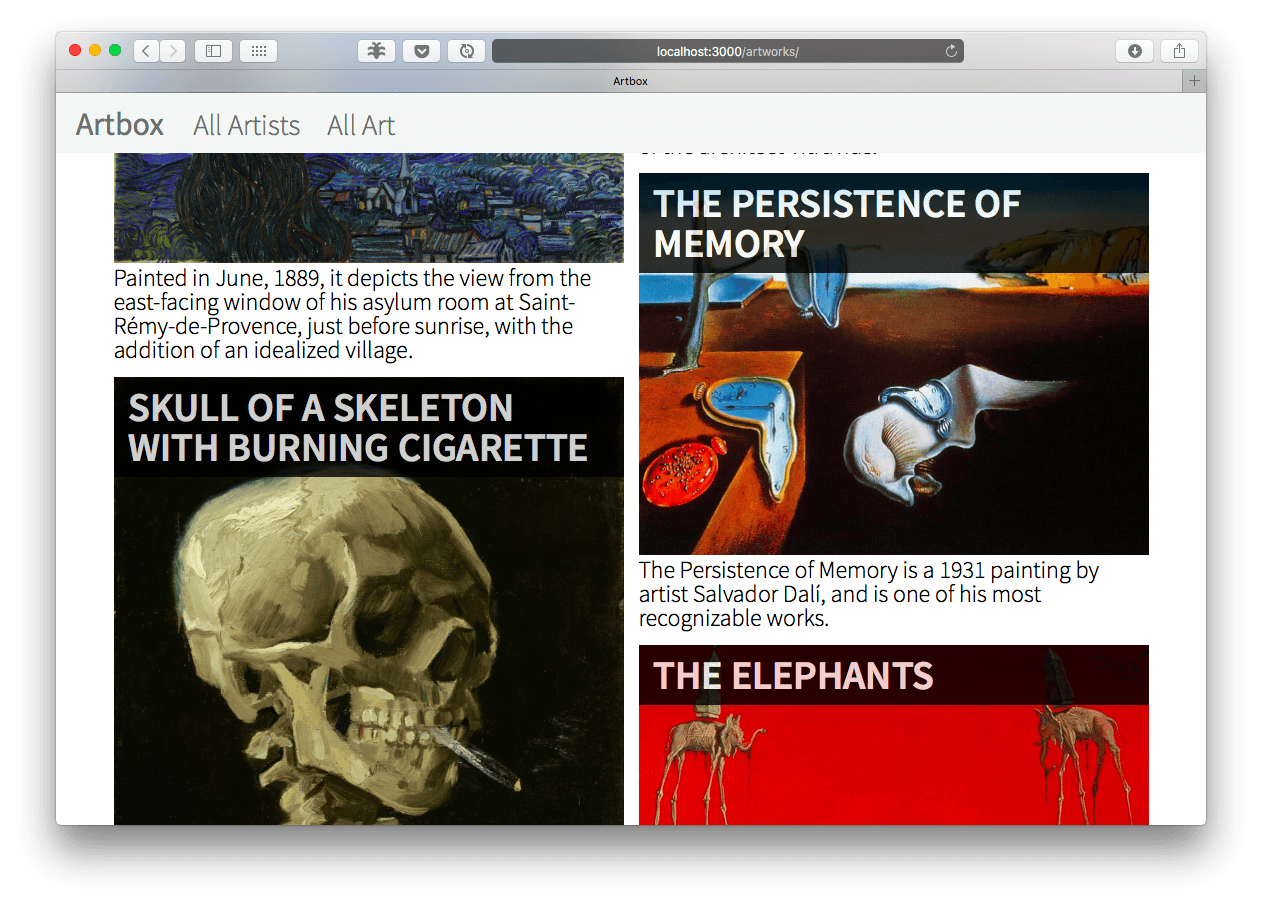Open the Share button in Safari toolbar
This screenshot has width=1262, height=905.
pos(1179,51)
